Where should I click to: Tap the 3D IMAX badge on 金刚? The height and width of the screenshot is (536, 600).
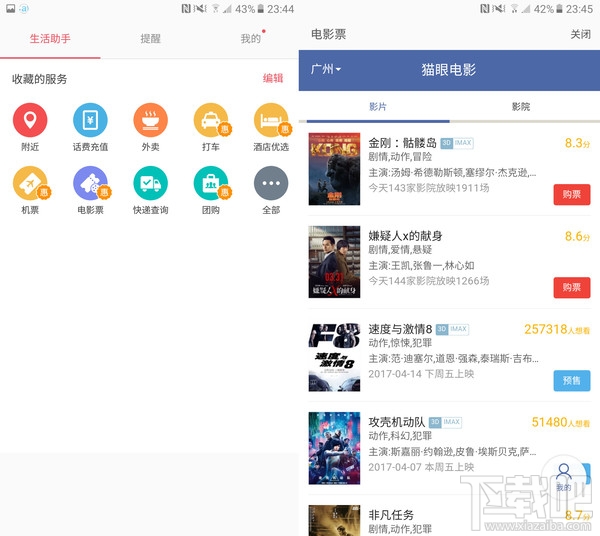tap(457, 143)
